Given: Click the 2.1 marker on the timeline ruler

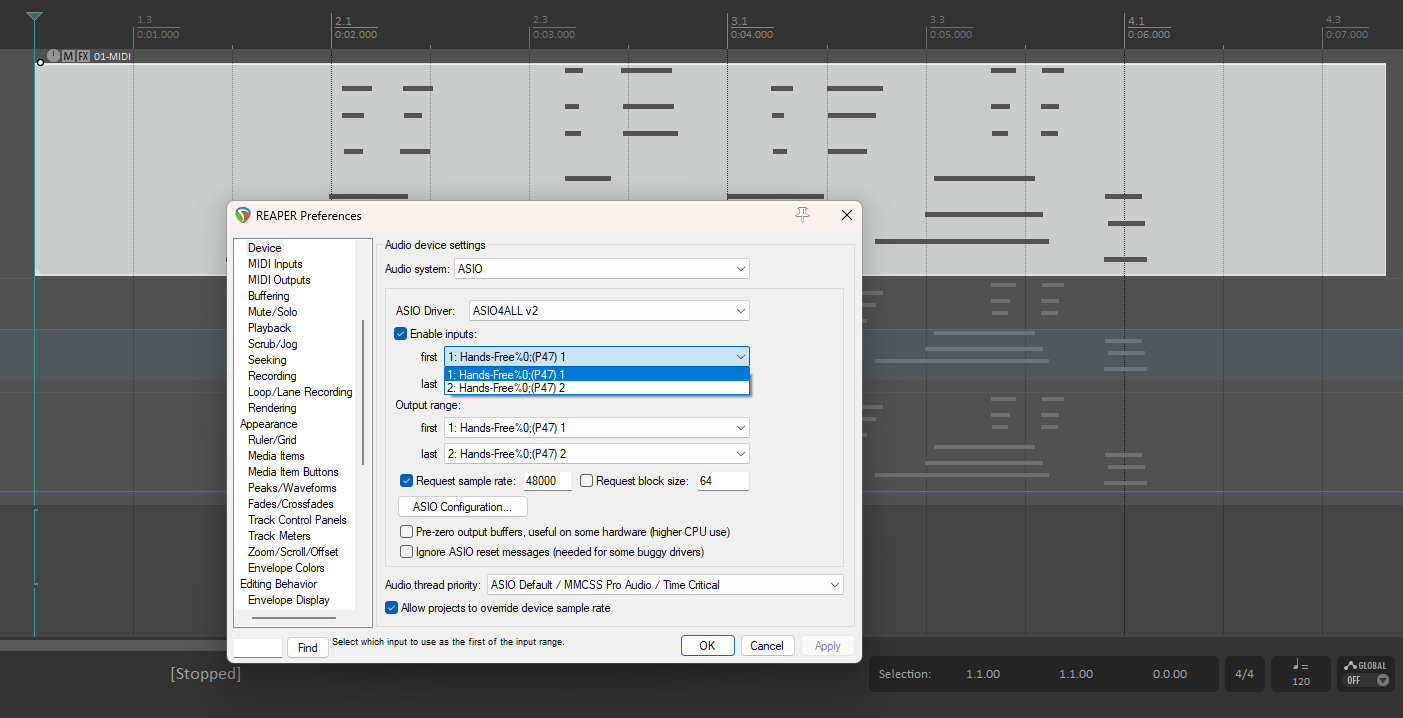Looking at the screenshot, I should click(344, 20).
